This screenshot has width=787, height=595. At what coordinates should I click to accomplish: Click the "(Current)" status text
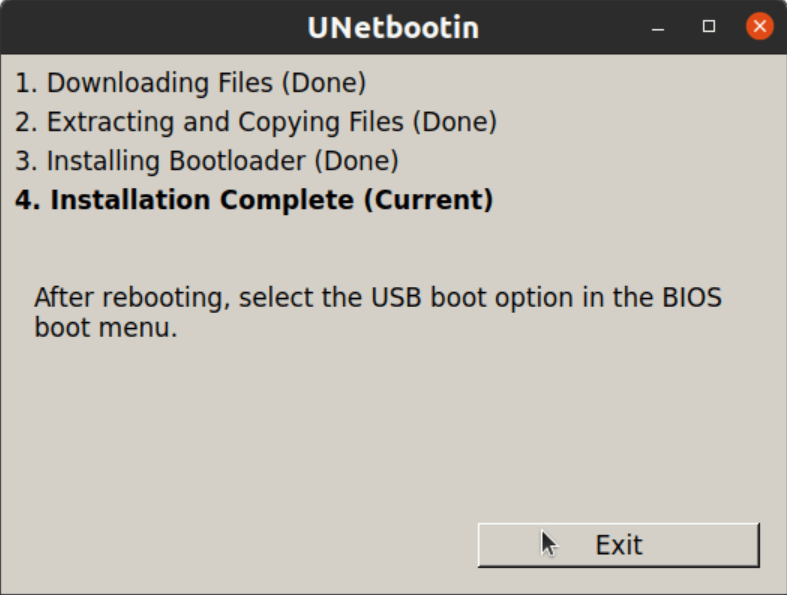(x=428, y=200)
